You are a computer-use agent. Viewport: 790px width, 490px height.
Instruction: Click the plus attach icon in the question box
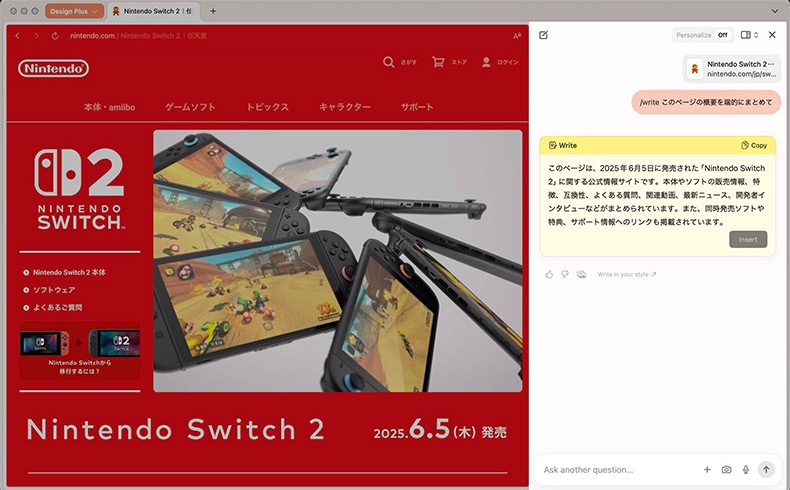point(707,469)
